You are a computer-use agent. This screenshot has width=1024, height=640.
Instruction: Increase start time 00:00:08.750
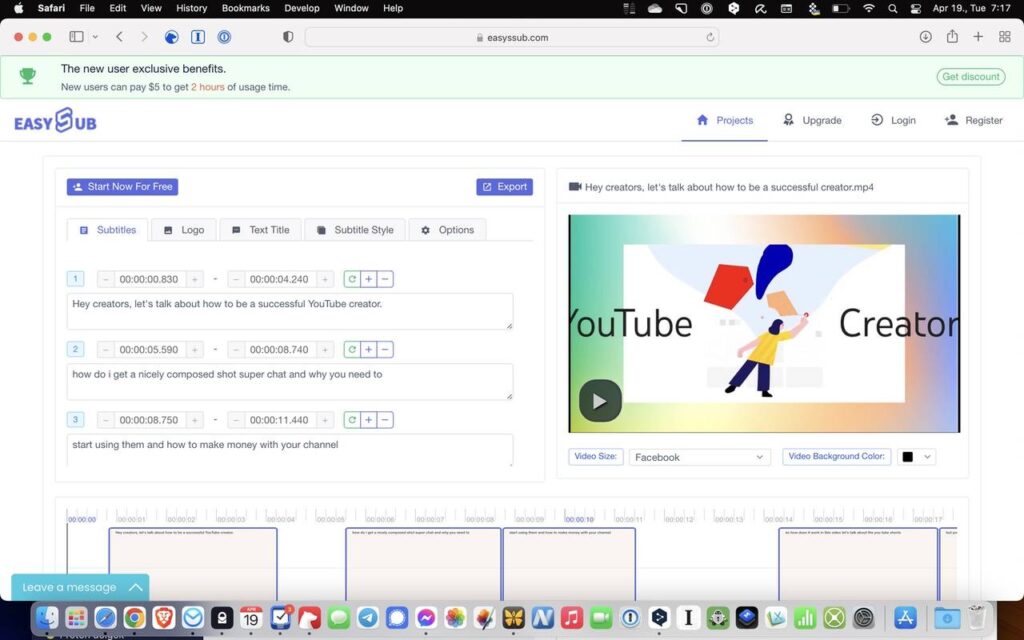194,421
